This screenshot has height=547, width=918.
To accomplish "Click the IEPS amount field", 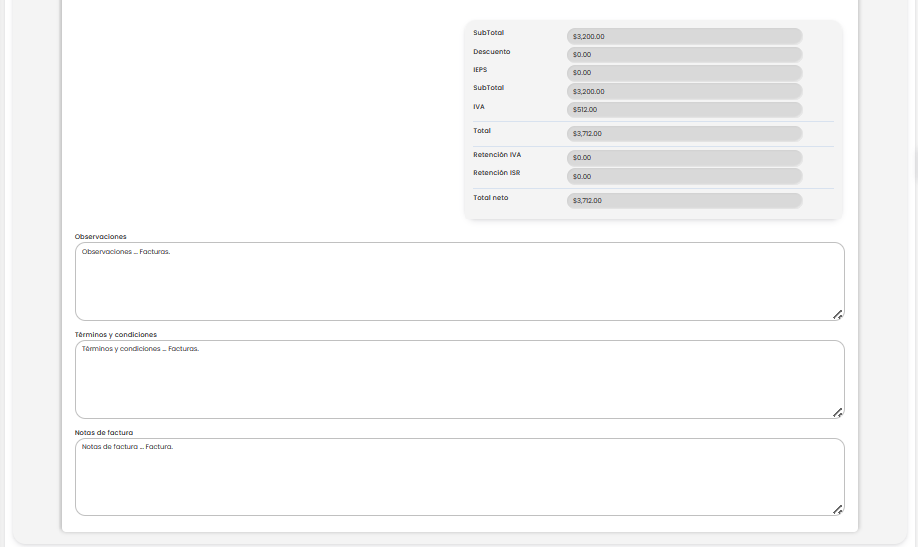I will click(x=684, y=73).
